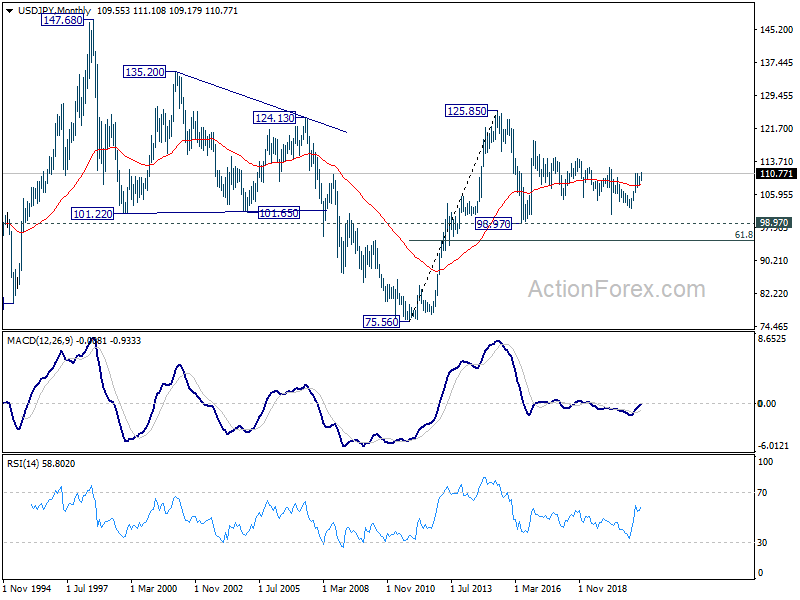Click the 101.650 support label
This screenshot has height=600, width=800.
tap(278, 213)
